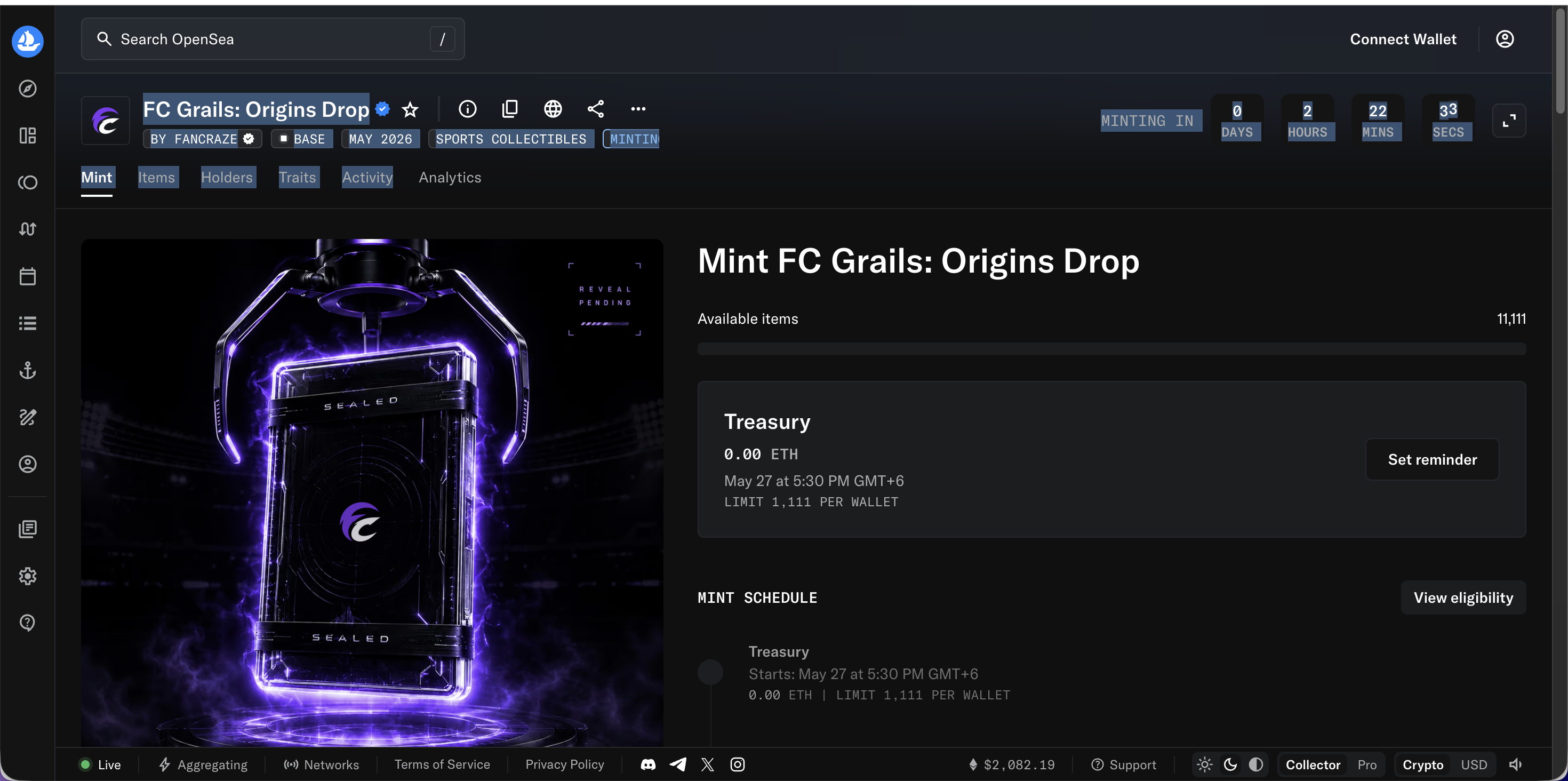Click the MAY 2026 tag

click(x=380, y=139)
